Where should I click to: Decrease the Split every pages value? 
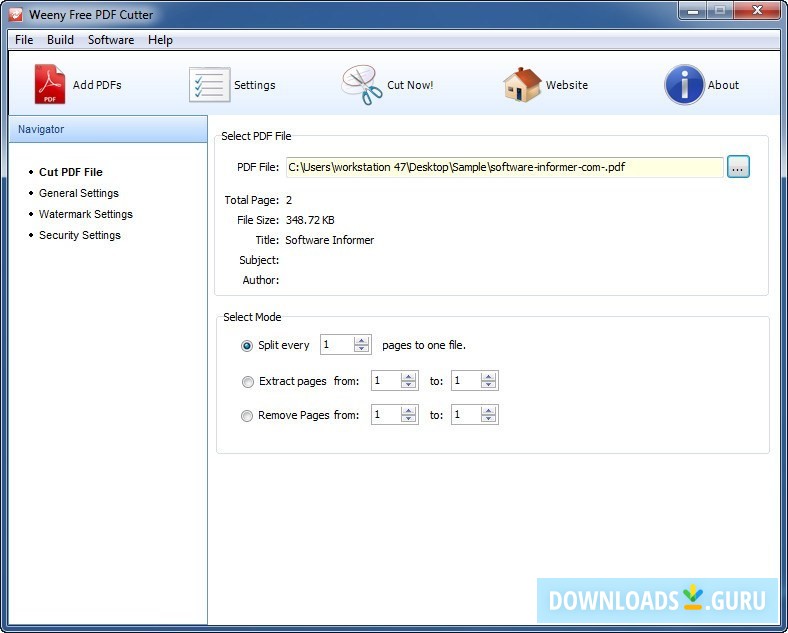click(x=361, y=349)
